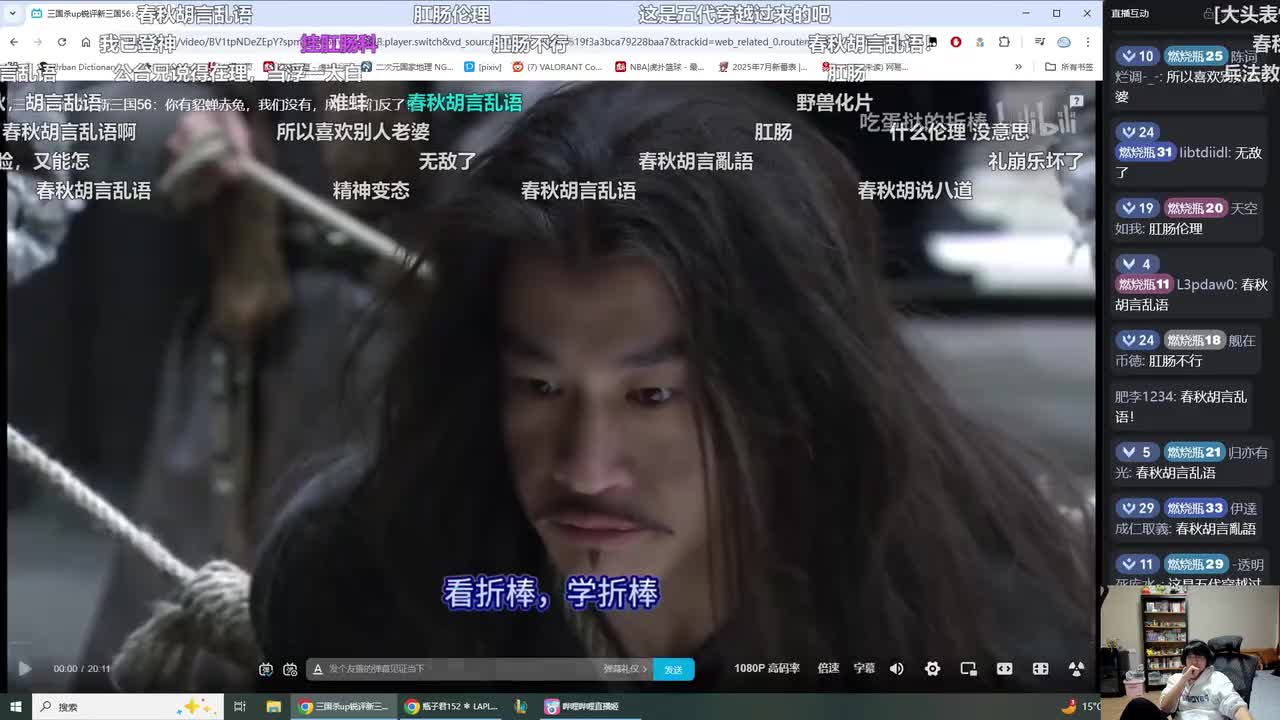Toggle danmaku display on the player
This screenshot has width=1280, height=720.
coord(266,669)
